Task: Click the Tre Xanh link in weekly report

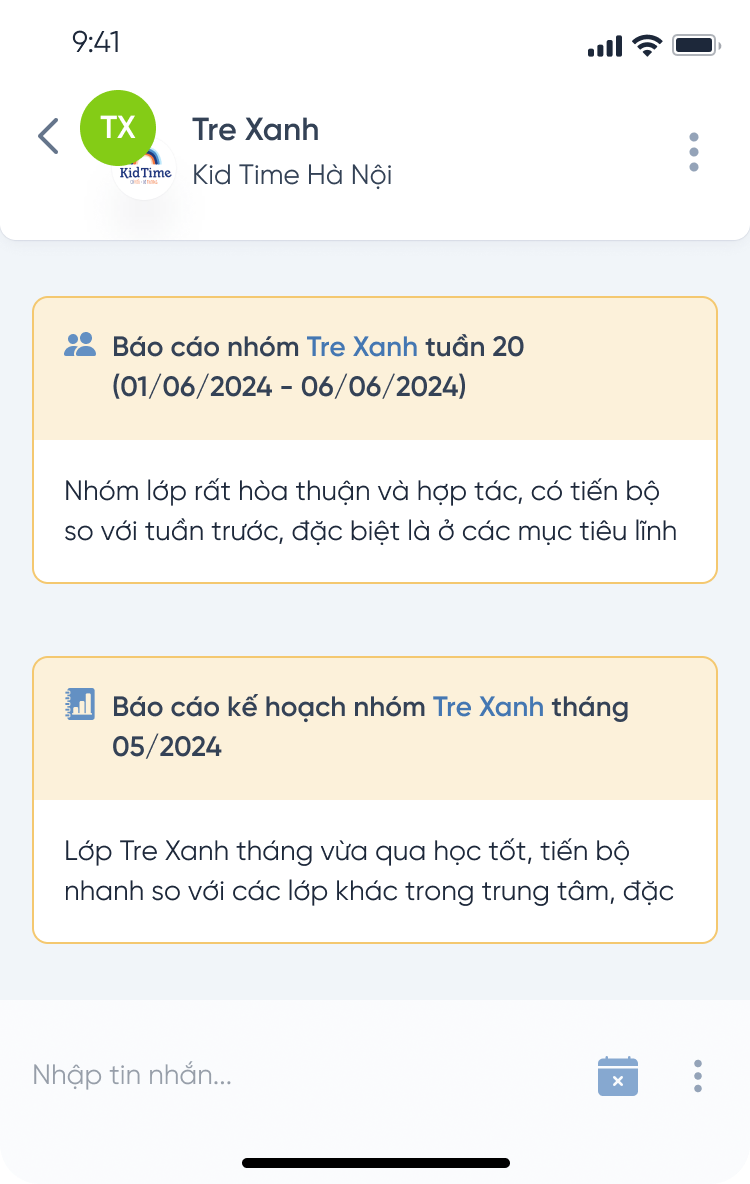Action: click(x=362, y=347)
